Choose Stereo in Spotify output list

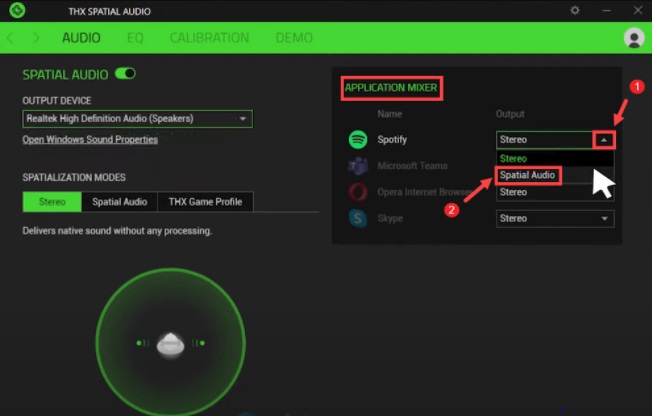555,158
